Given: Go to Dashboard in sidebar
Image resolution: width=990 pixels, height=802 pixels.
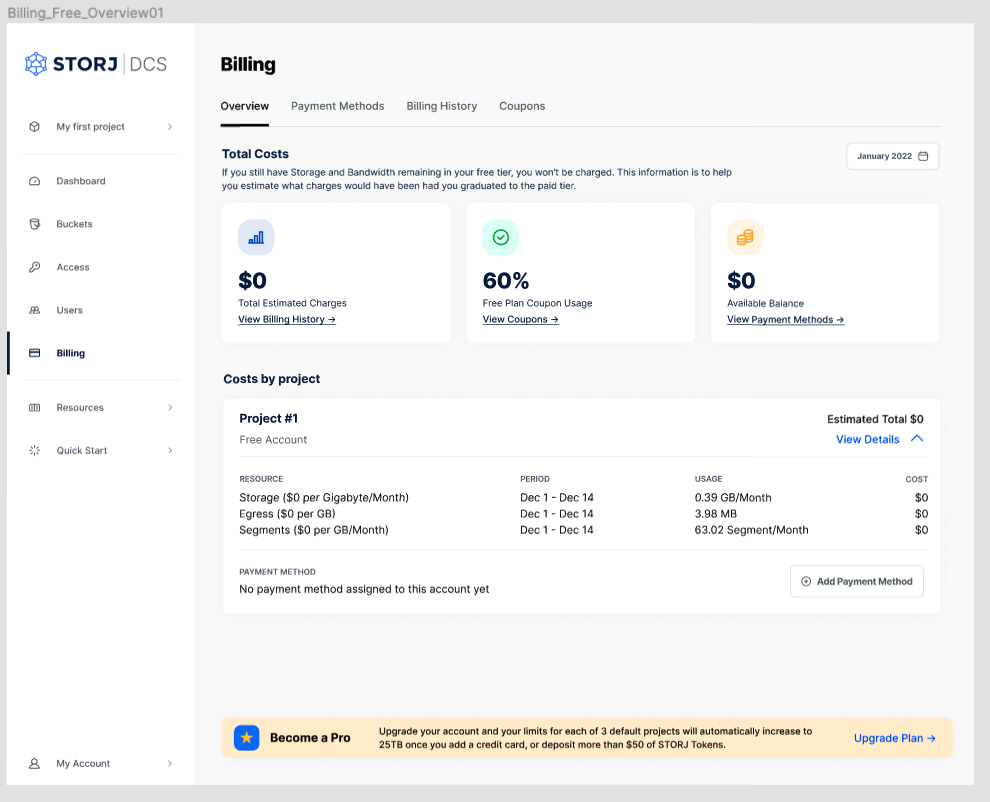Looking at the screenshot, I should click(x=81, y=181).
